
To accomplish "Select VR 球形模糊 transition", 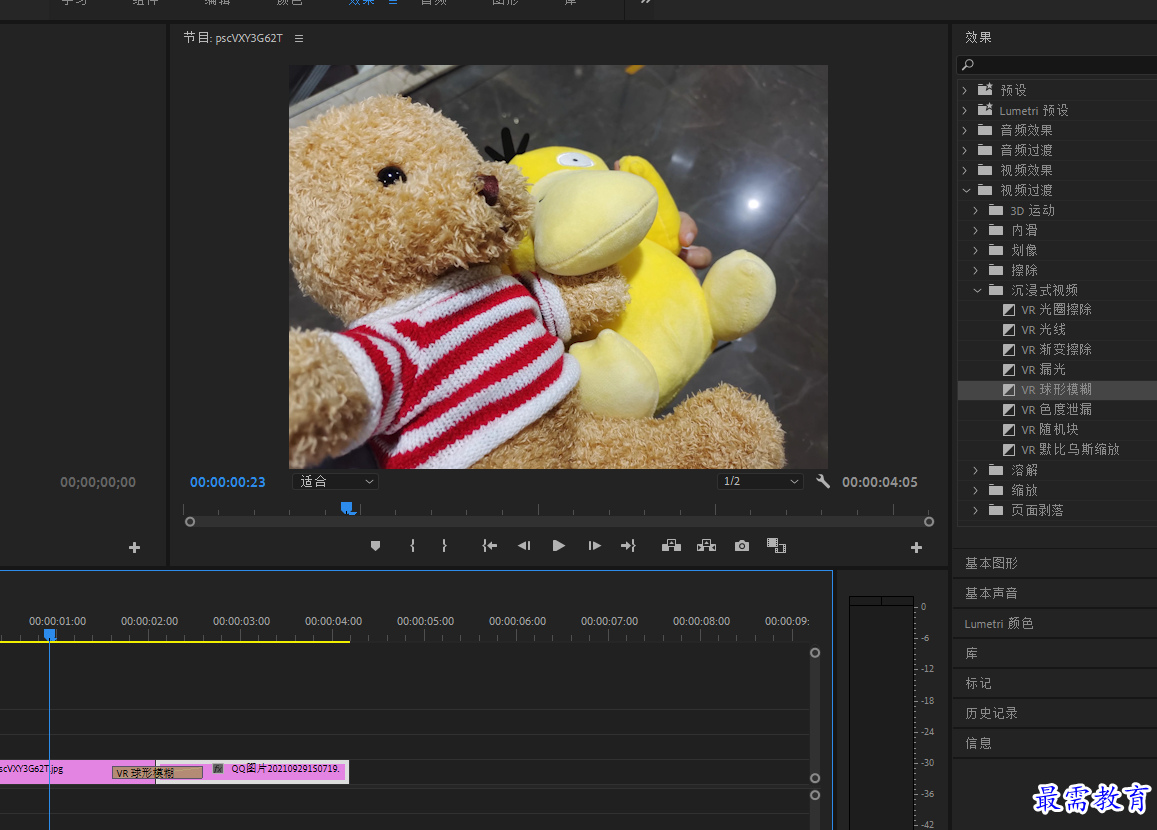I will coord(1056,390).
